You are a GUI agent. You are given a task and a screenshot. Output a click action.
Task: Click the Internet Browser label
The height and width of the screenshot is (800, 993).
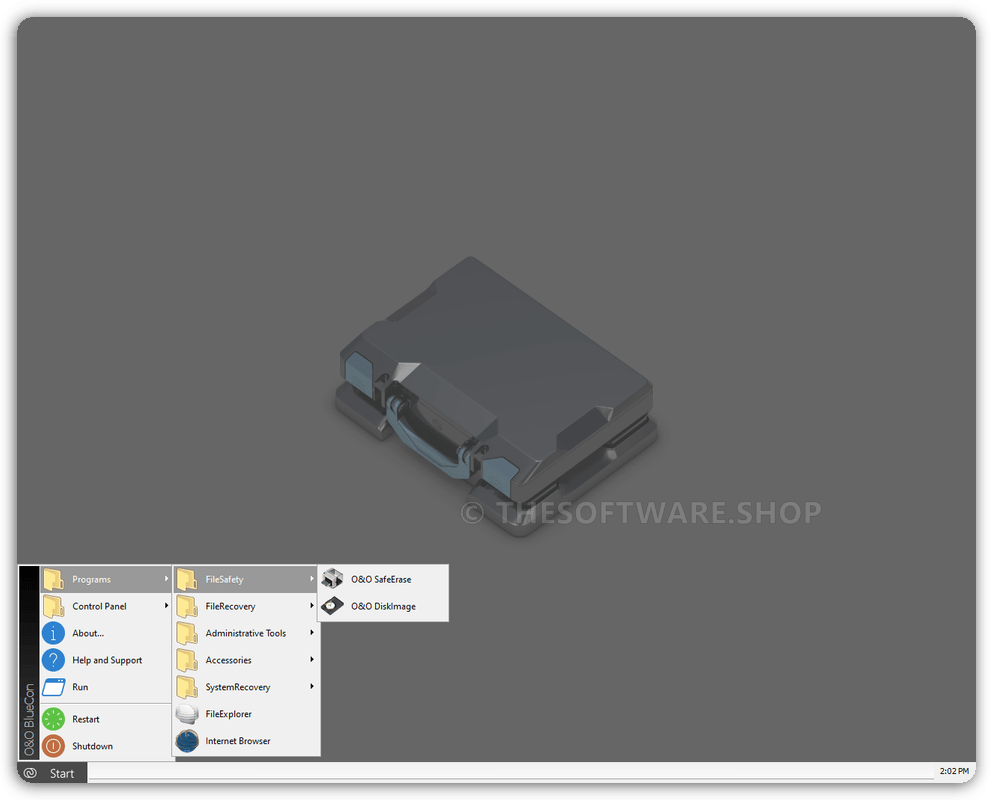[238, 740]
